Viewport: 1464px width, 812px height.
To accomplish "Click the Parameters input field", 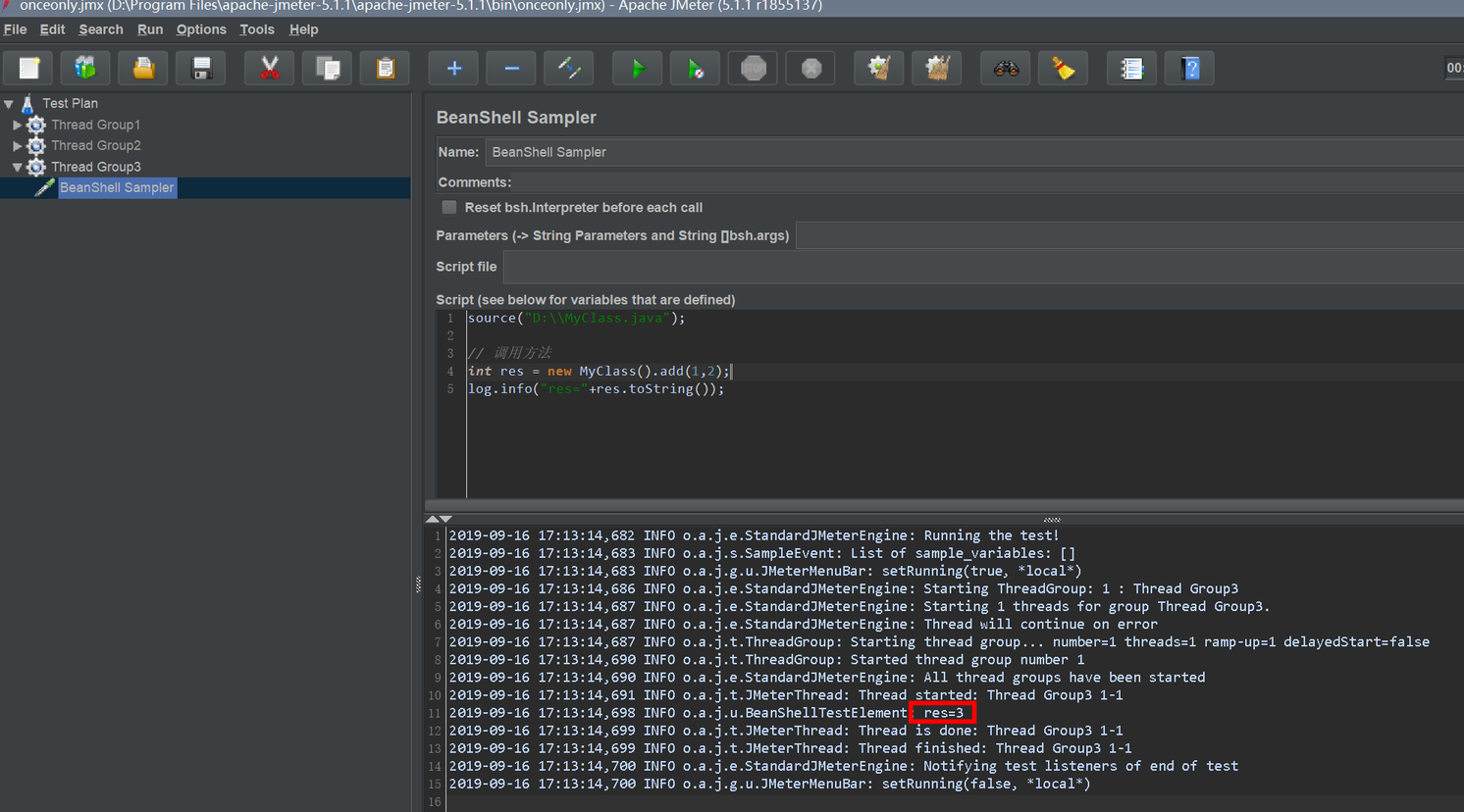I will [x=1130, y=235].
